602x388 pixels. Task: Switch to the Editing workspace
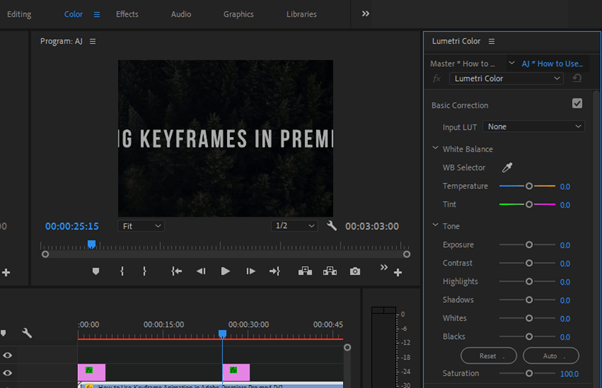[x=19, y=14]
